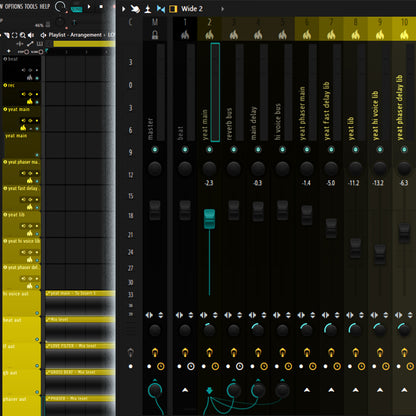Mute the yeat lib mixer track green LED
Viewport: 416px width, 416px height.
pyautogui.click(x=355, y=150)
